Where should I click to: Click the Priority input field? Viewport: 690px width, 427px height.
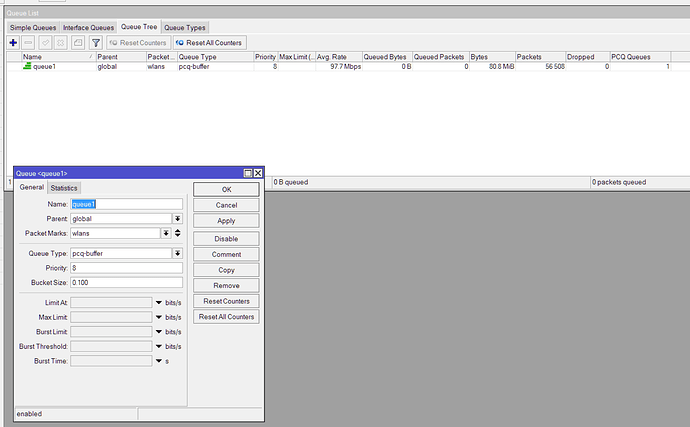pos(126,268)
